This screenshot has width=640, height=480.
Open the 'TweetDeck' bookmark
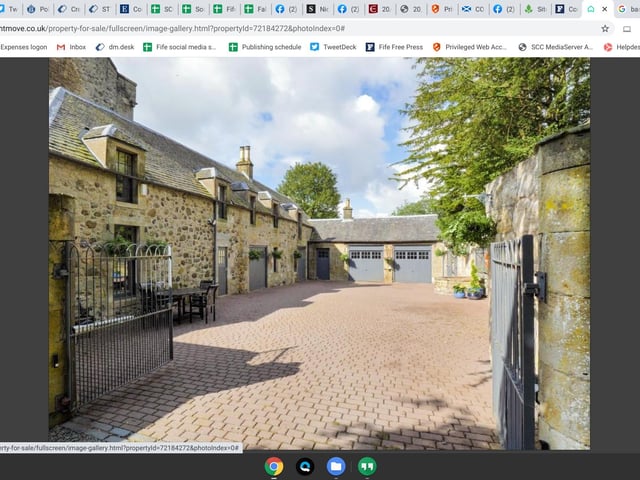coord(333,47)
